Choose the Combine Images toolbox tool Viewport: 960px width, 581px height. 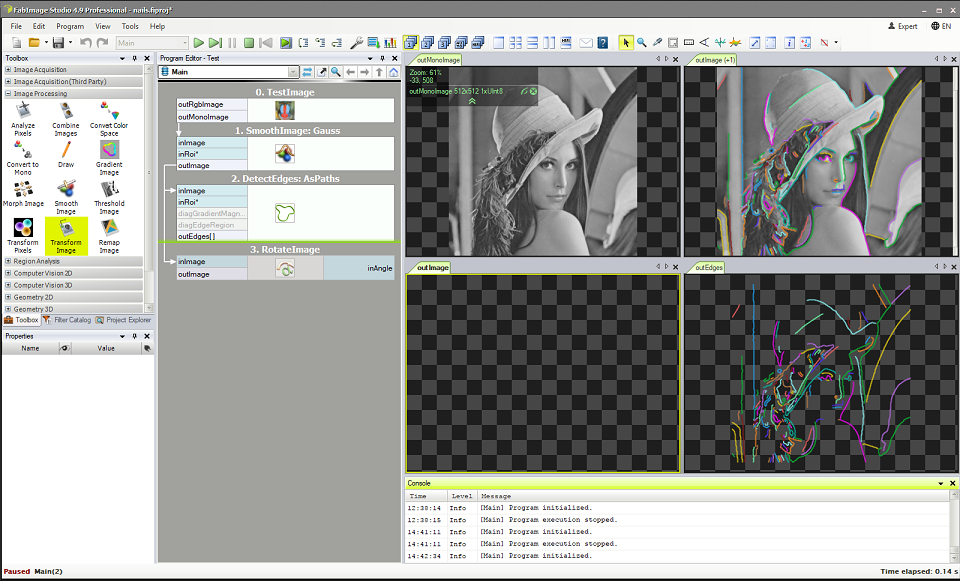pyautogui.click(x=66, y=119)
